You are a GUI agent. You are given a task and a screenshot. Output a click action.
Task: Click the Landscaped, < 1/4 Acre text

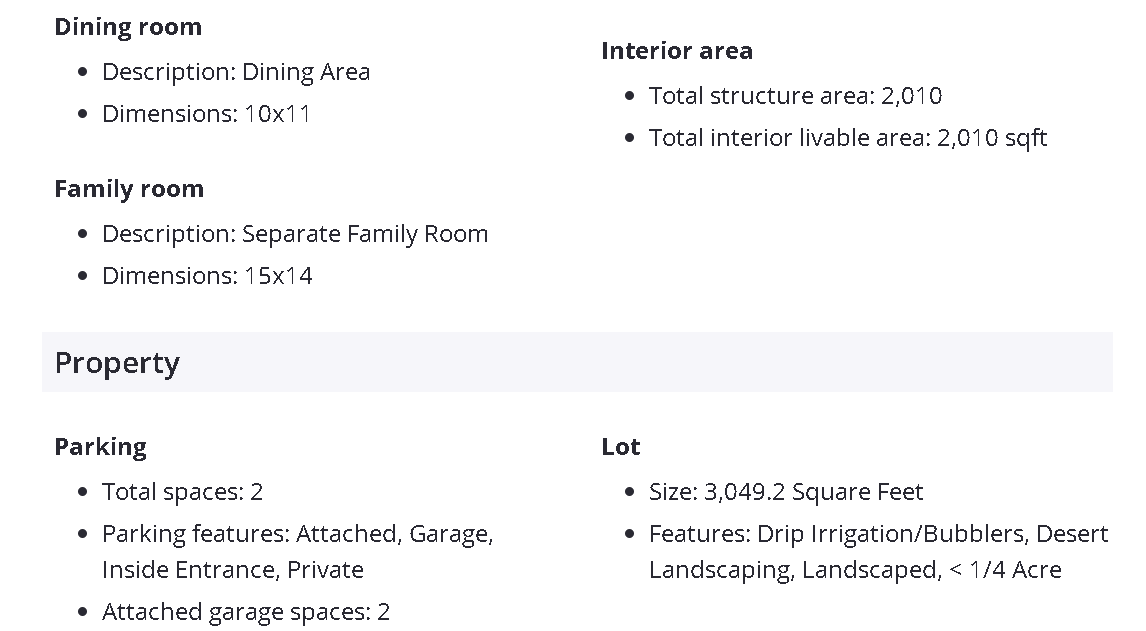click(855, 570)
